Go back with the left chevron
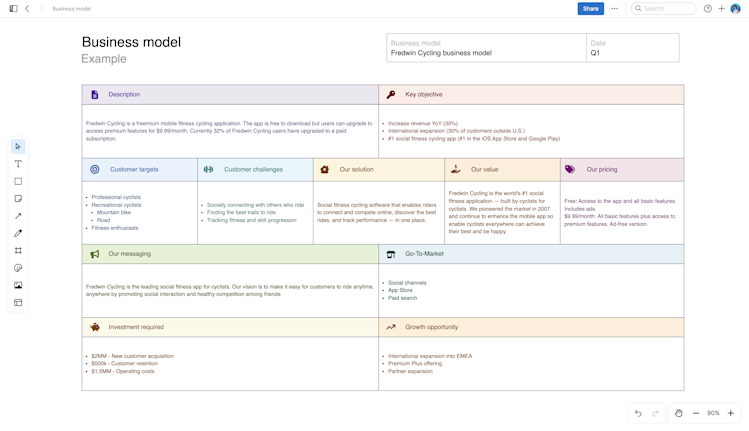The height and width of the screenshot is (431, 749). pyautogui.click(x=27, y=9)
